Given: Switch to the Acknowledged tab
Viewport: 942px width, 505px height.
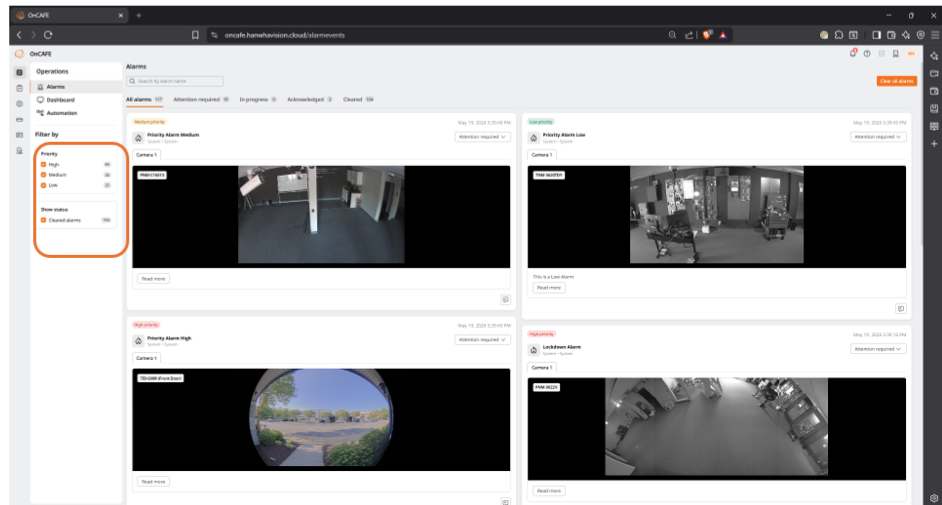Looking at the screenshot, I should pos(309,100).
